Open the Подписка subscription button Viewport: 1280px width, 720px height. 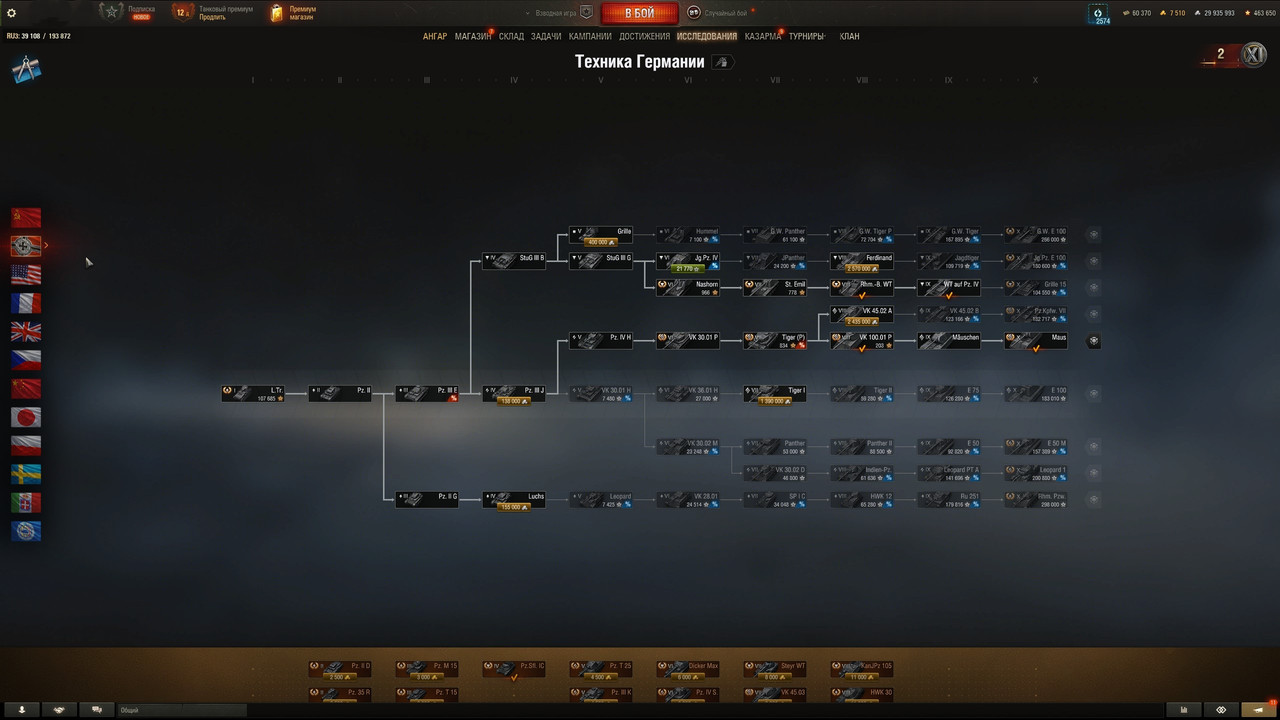[130, 12]
